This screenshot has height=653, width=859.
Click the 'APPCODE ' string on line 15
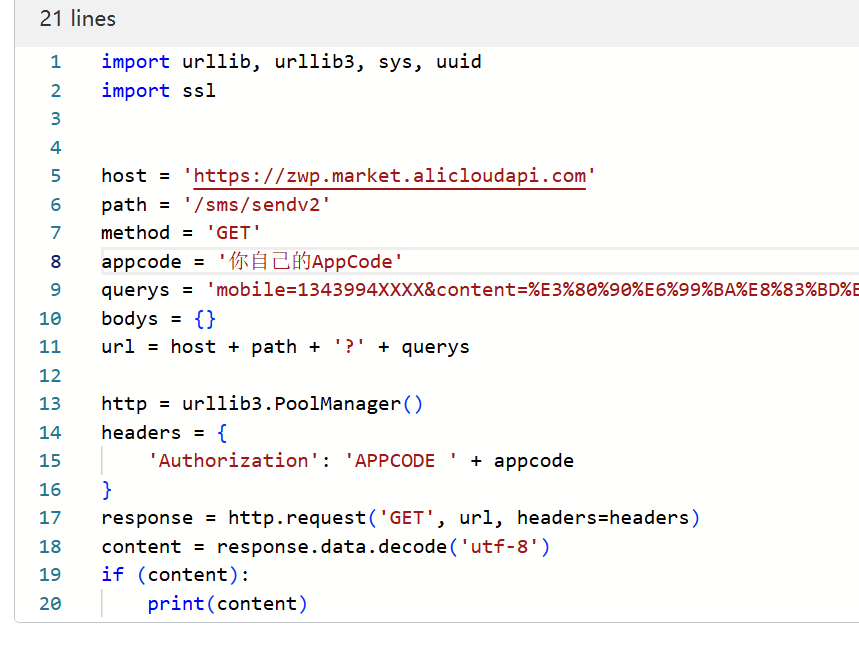tap(398, 460)
